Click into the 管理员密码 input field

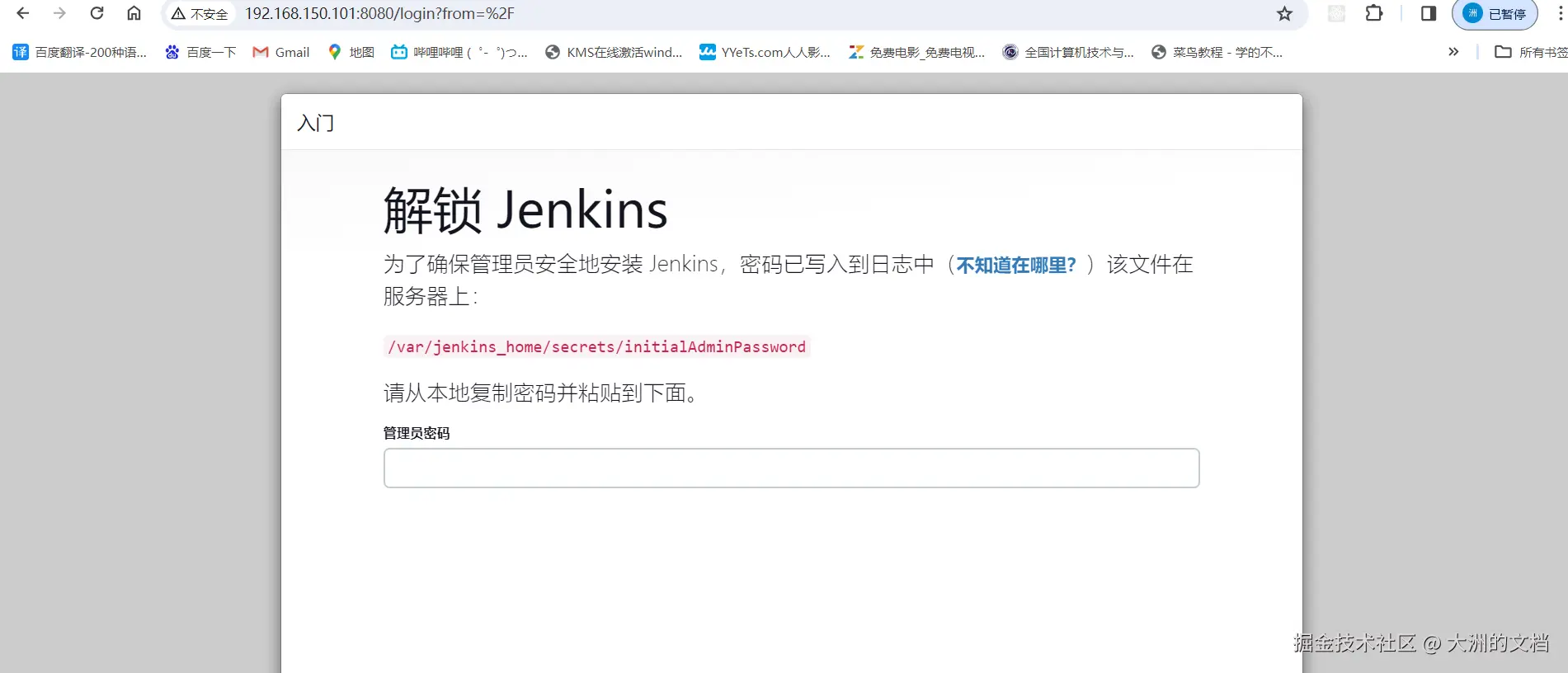791,468
